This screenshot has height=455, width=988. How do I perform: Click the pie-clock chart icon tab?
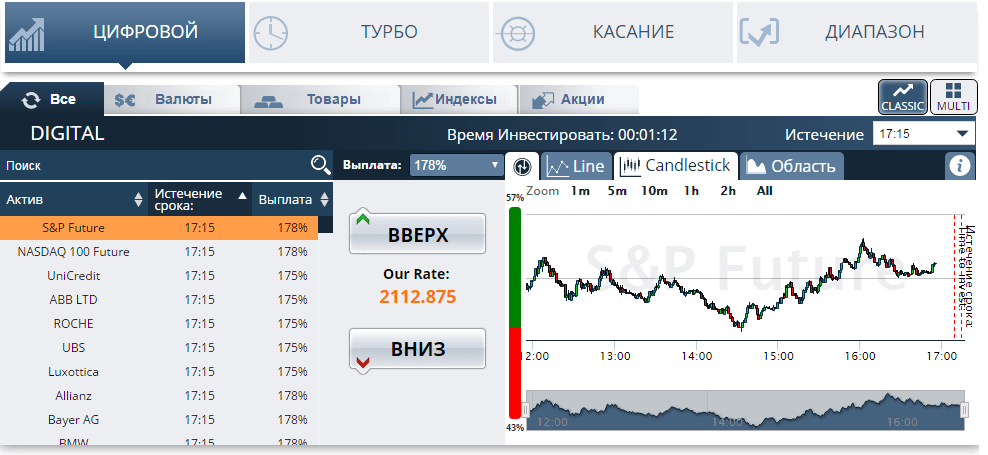click(522, 166)
